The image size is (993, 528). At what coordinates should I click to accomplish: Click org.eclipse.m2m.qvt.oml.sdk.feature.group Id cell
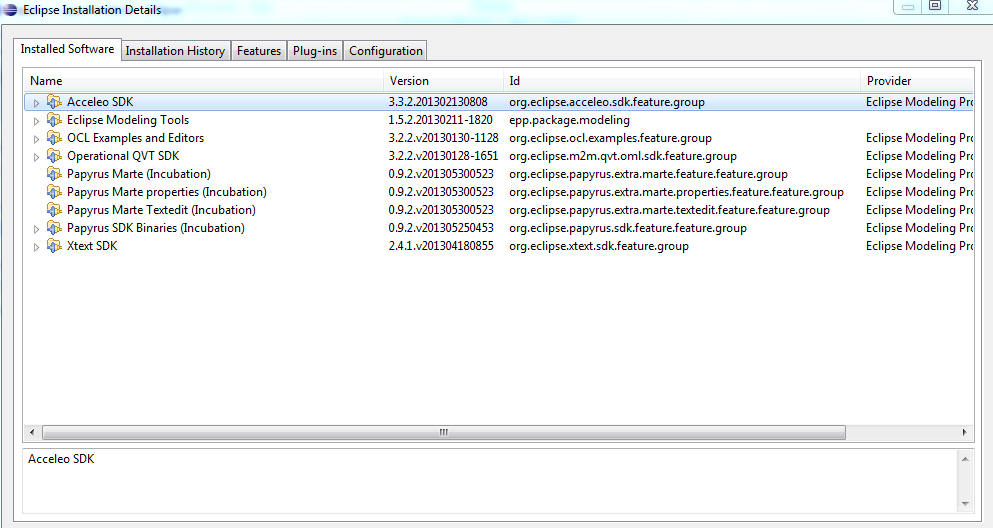[623, 156]
